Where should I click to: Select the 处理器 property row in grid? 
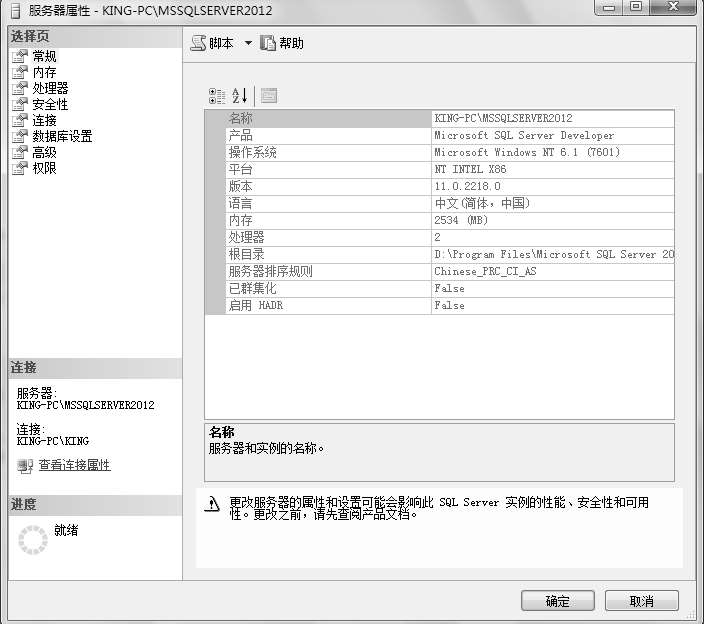(449, 237)
